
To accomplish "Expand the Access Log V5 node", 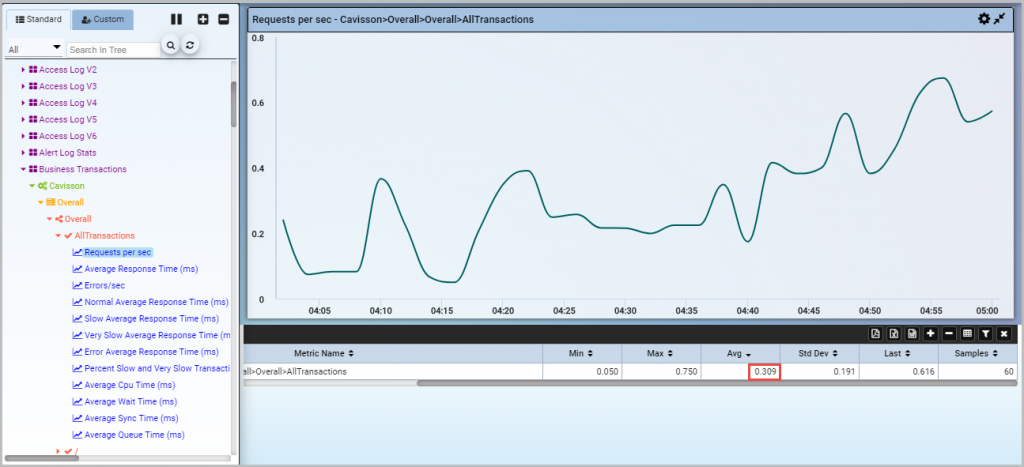I will tap(24, 120).
